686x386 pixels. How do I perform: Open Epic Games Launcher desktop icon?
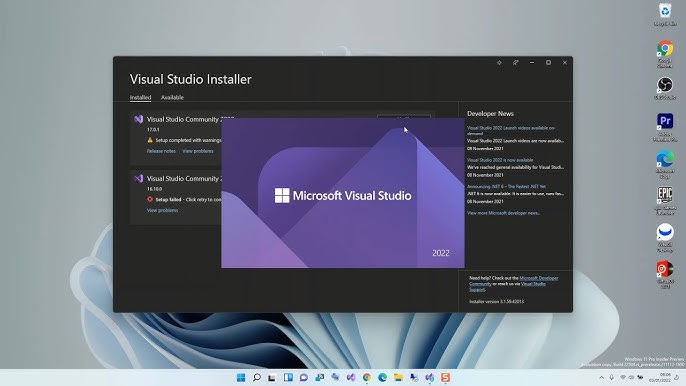pyautogui.click(x=665, y=200)
